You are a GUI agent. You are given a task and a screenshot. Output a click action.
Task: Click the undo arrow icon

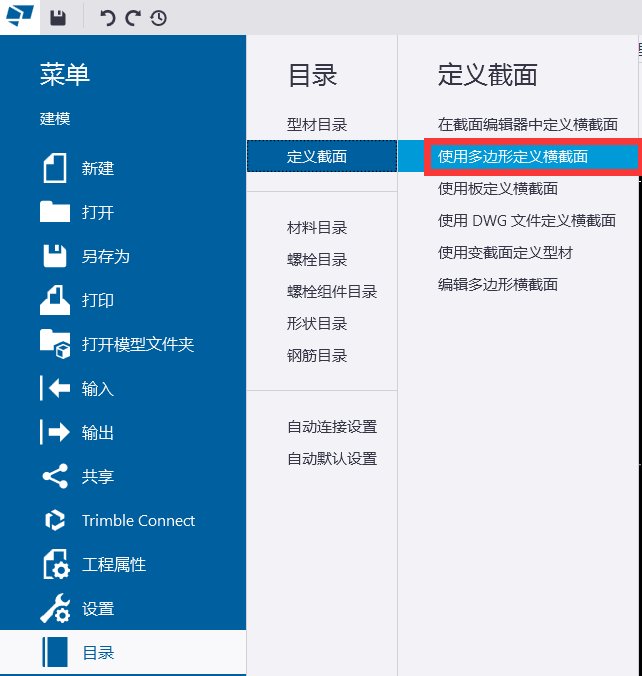tap(108, 18)
